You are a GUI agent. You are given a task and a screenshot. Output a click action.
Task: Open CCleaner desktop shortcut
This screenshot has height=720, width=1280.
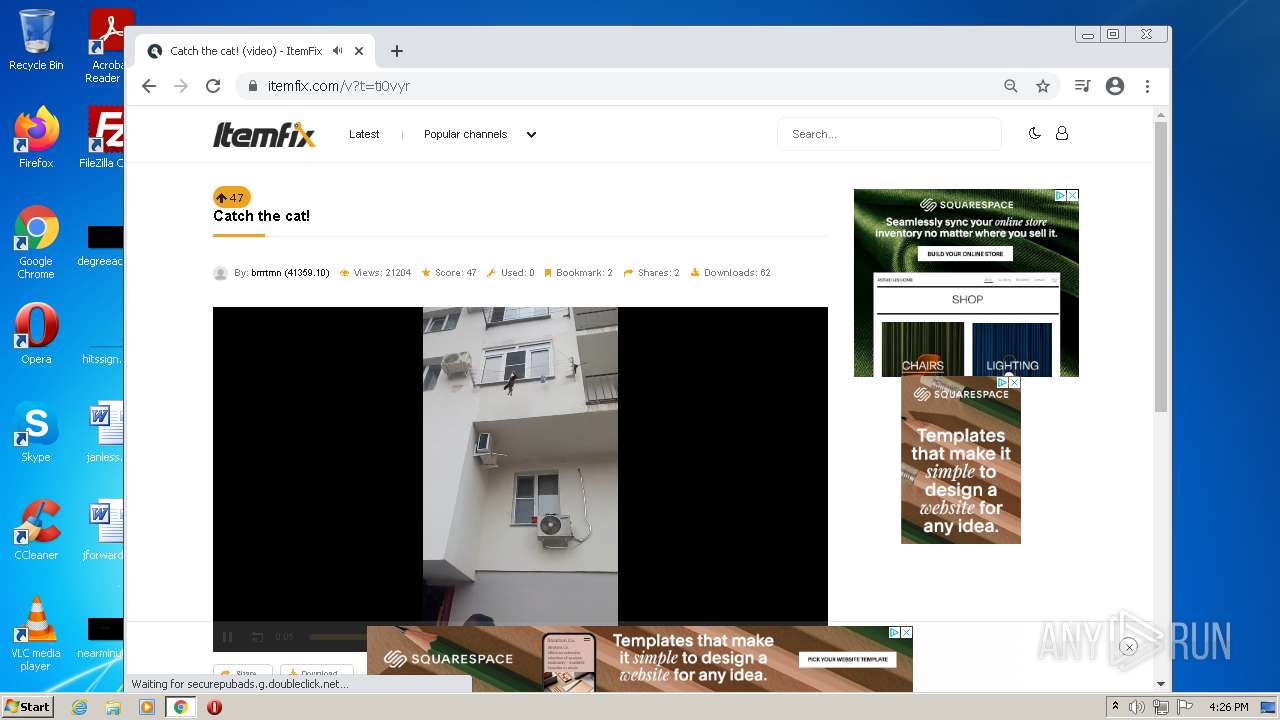pos(36,529)
